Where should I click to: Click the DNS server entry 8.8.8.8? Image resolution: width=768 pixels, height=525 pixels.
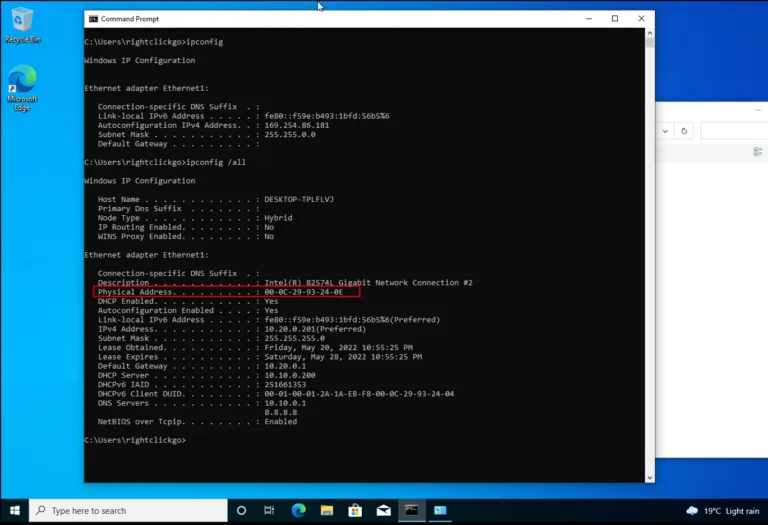coord(281,412)
